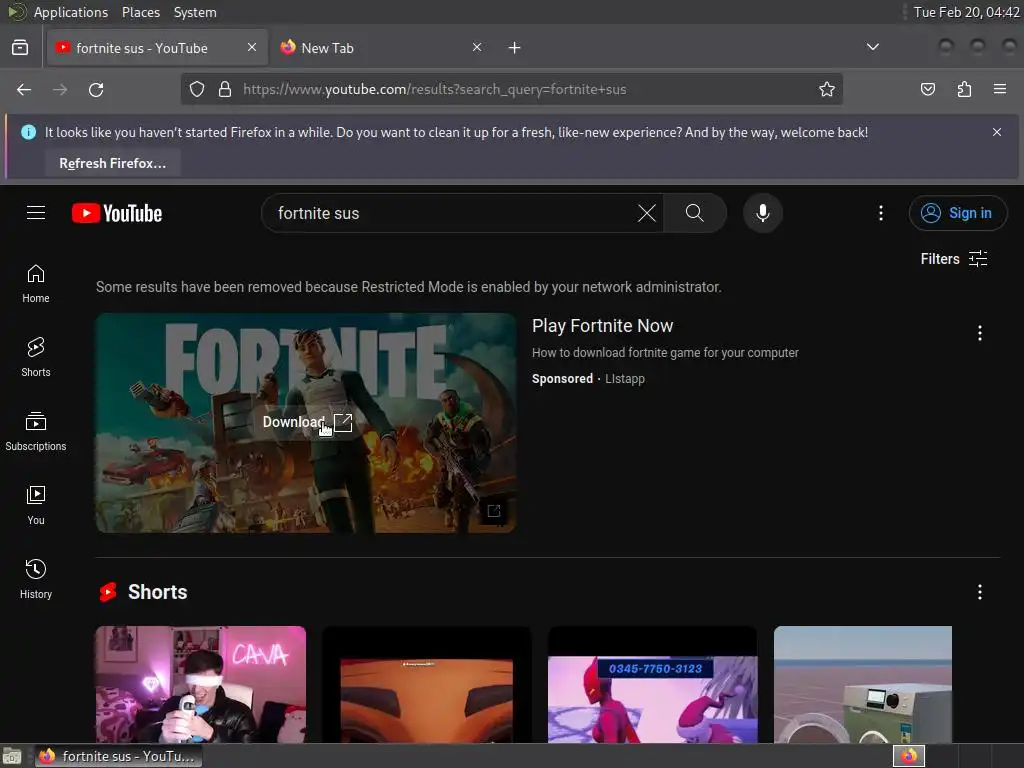Open the CAVA neon sign short thumbnail
1024x768 pixels.
click(x=200, y=684)
